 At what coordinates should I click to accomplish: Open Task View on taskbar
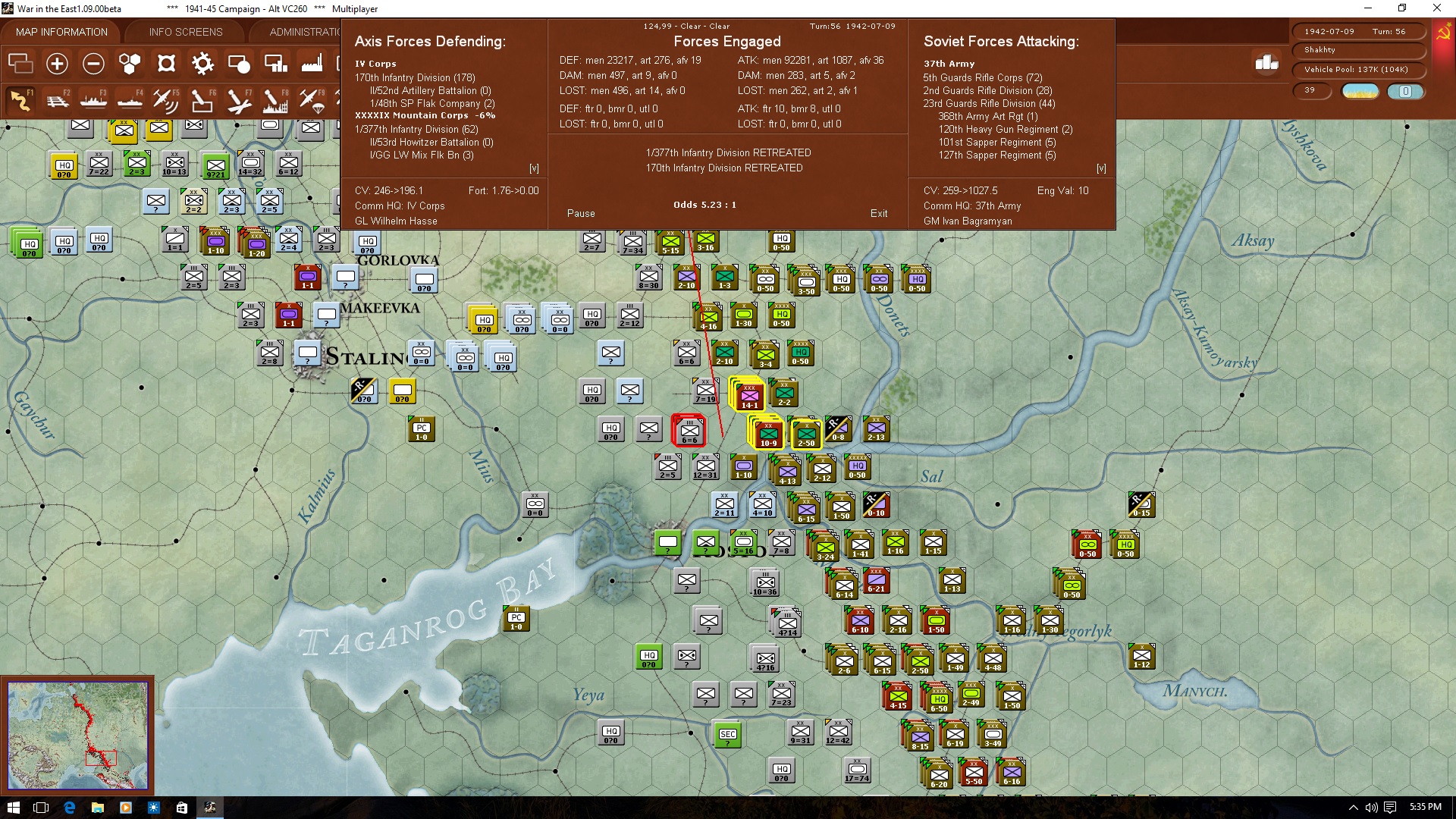[x=41, y=807]
